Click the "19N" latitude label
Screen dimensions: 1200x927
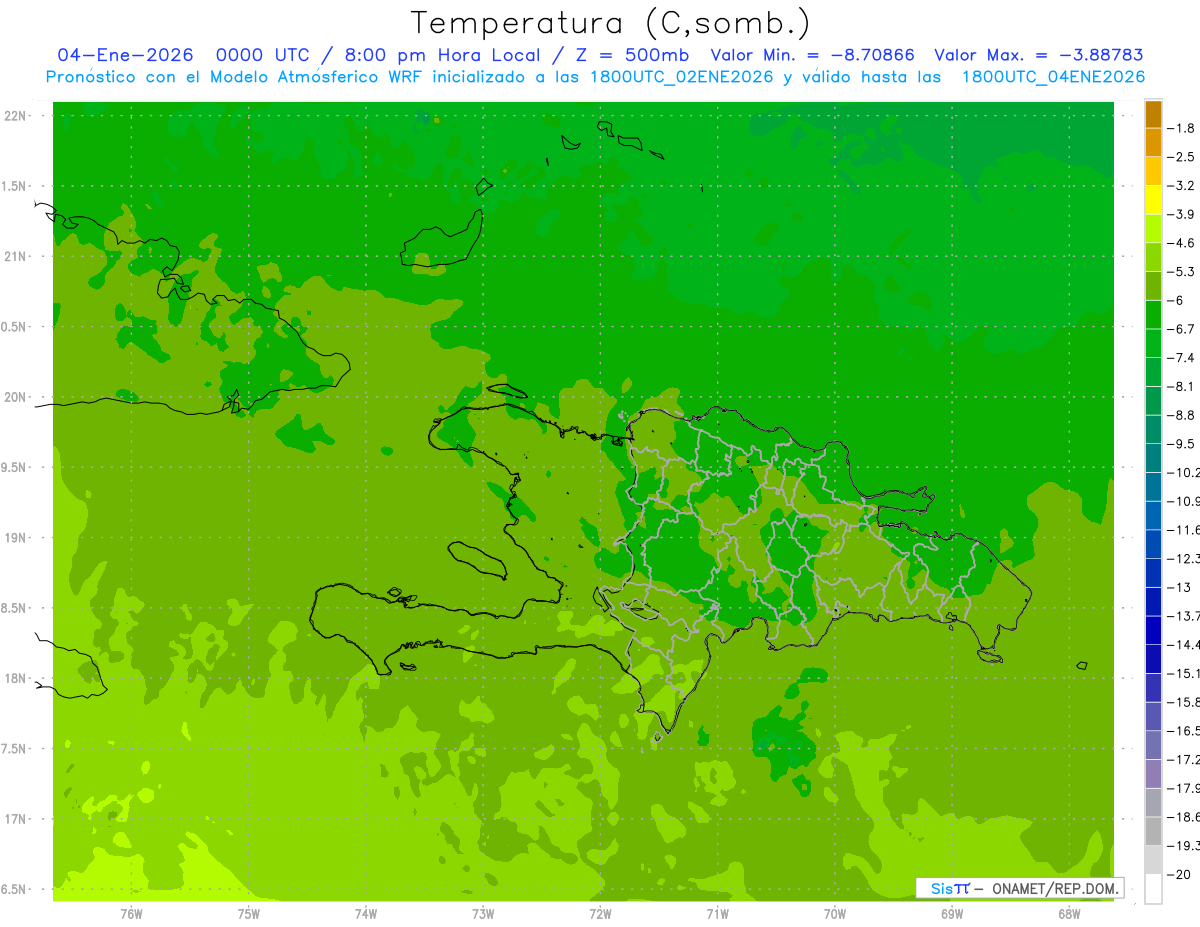coord(15,538)
